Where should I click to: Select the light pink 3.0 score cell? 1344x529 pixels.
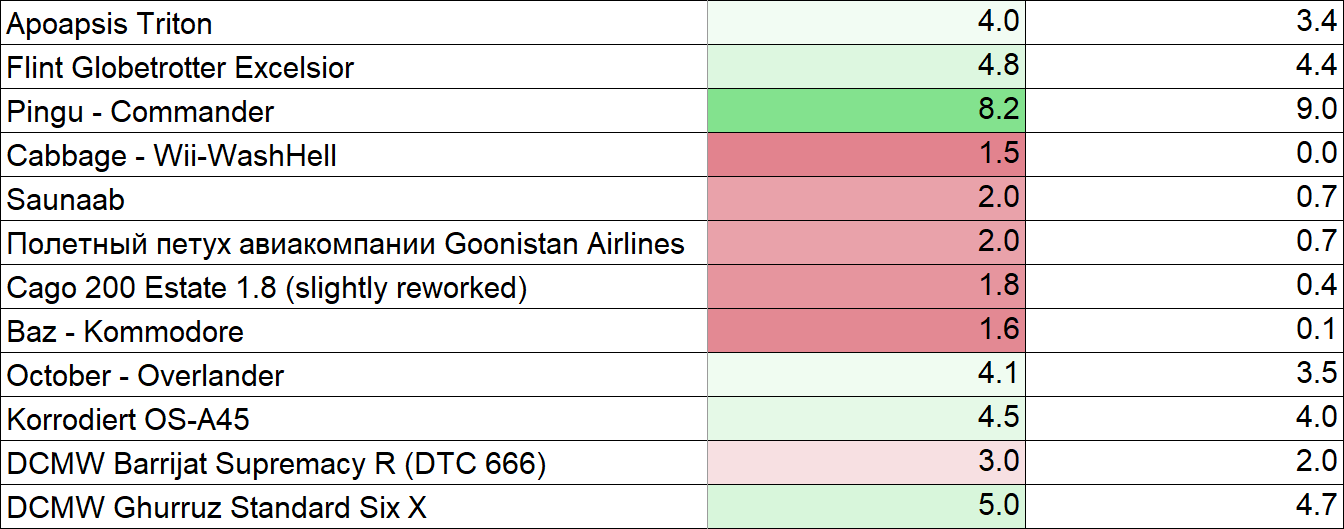tap(866, 463)
